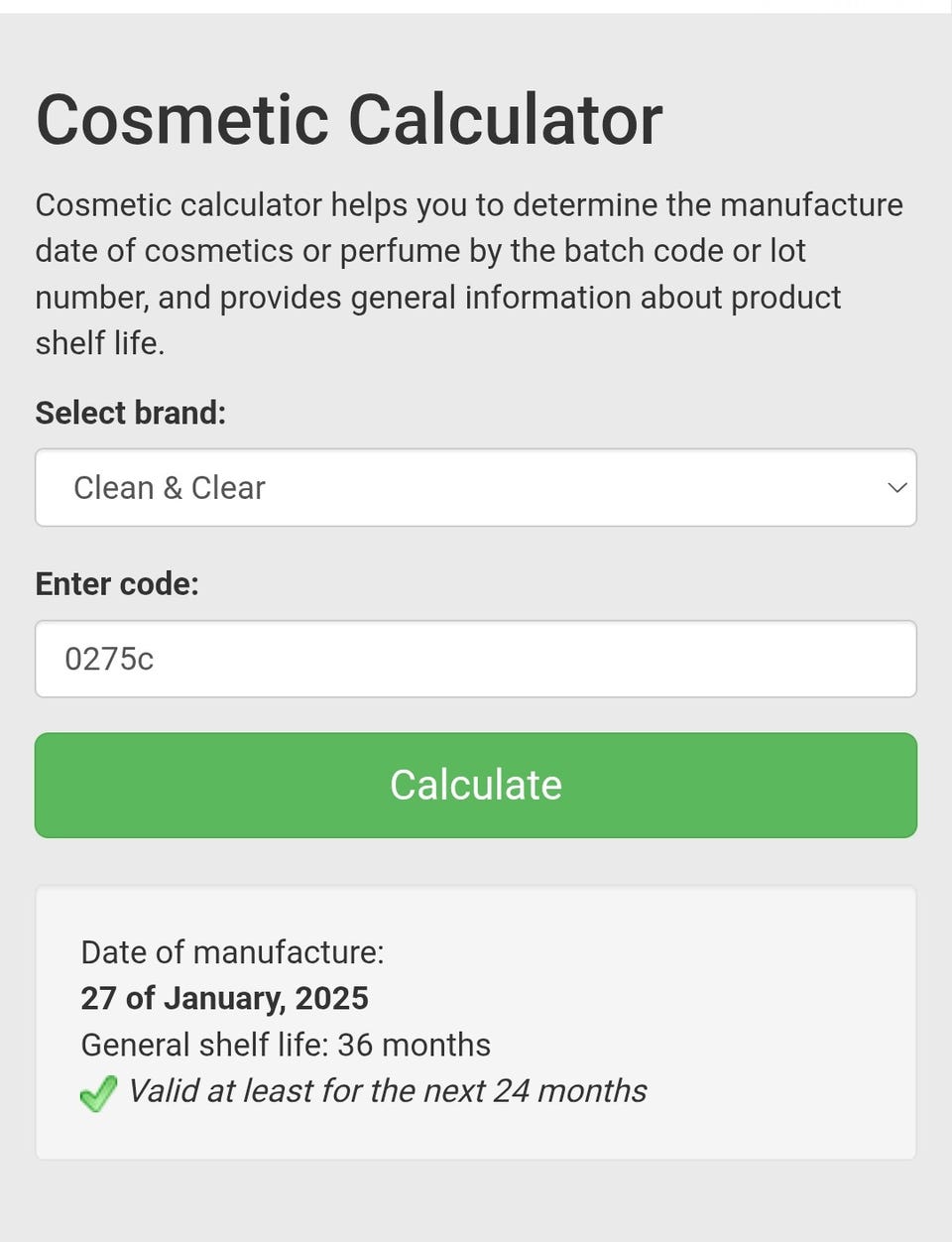Click the word "Calculator" in the main title
This screenshot has height=1242, width=952.
[x=505, y=120]
